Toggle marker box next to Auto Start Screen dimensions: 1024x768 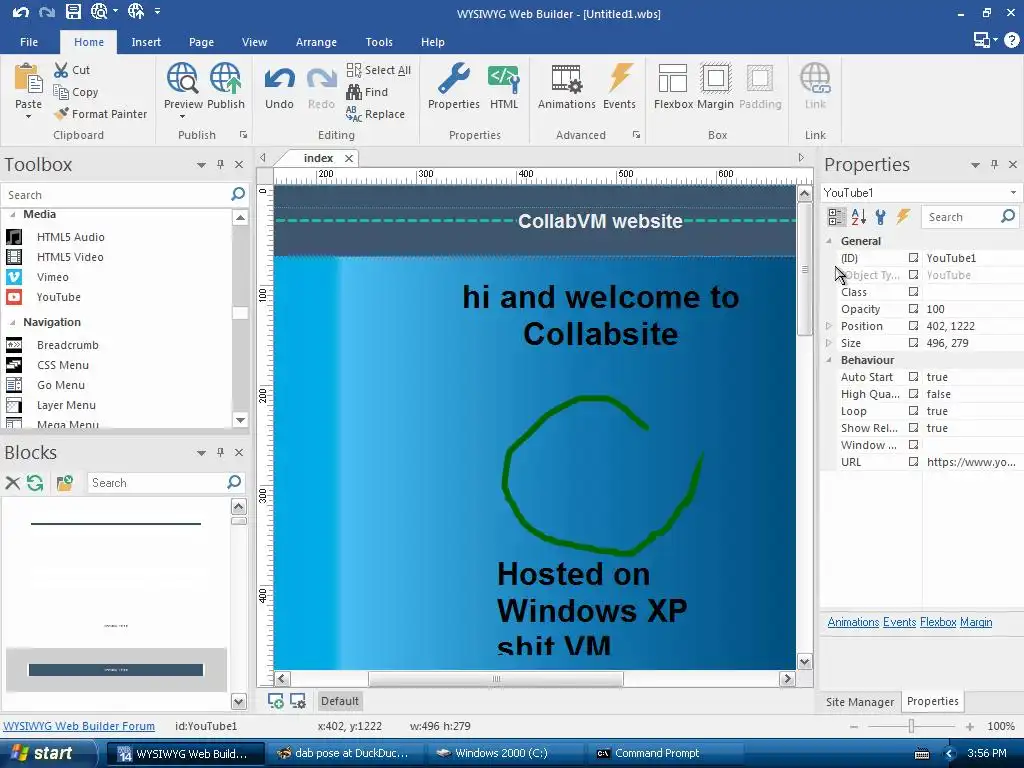tap(914, 377)
